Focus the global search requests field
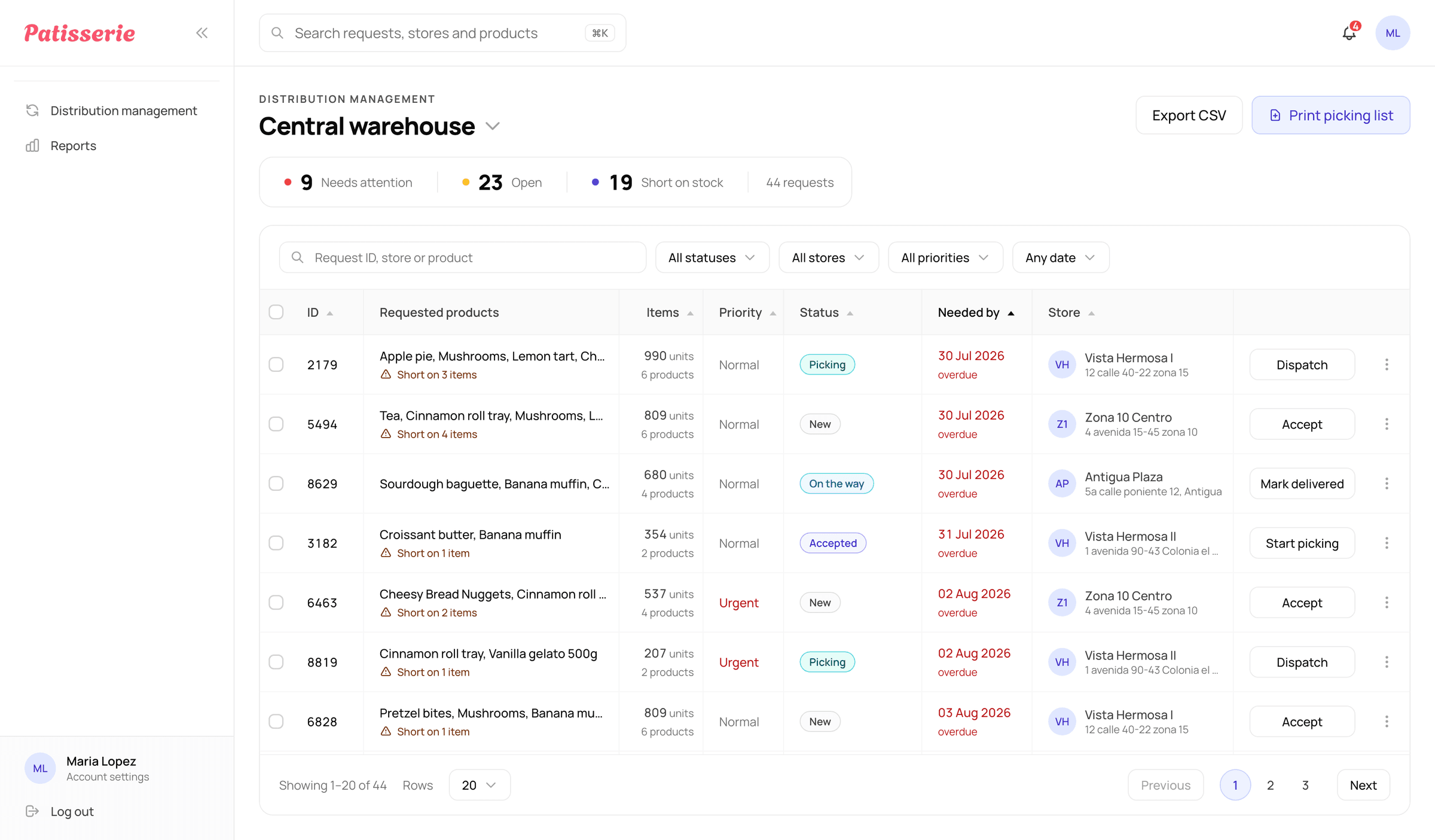1435x840 pixels. coord(442,33)
